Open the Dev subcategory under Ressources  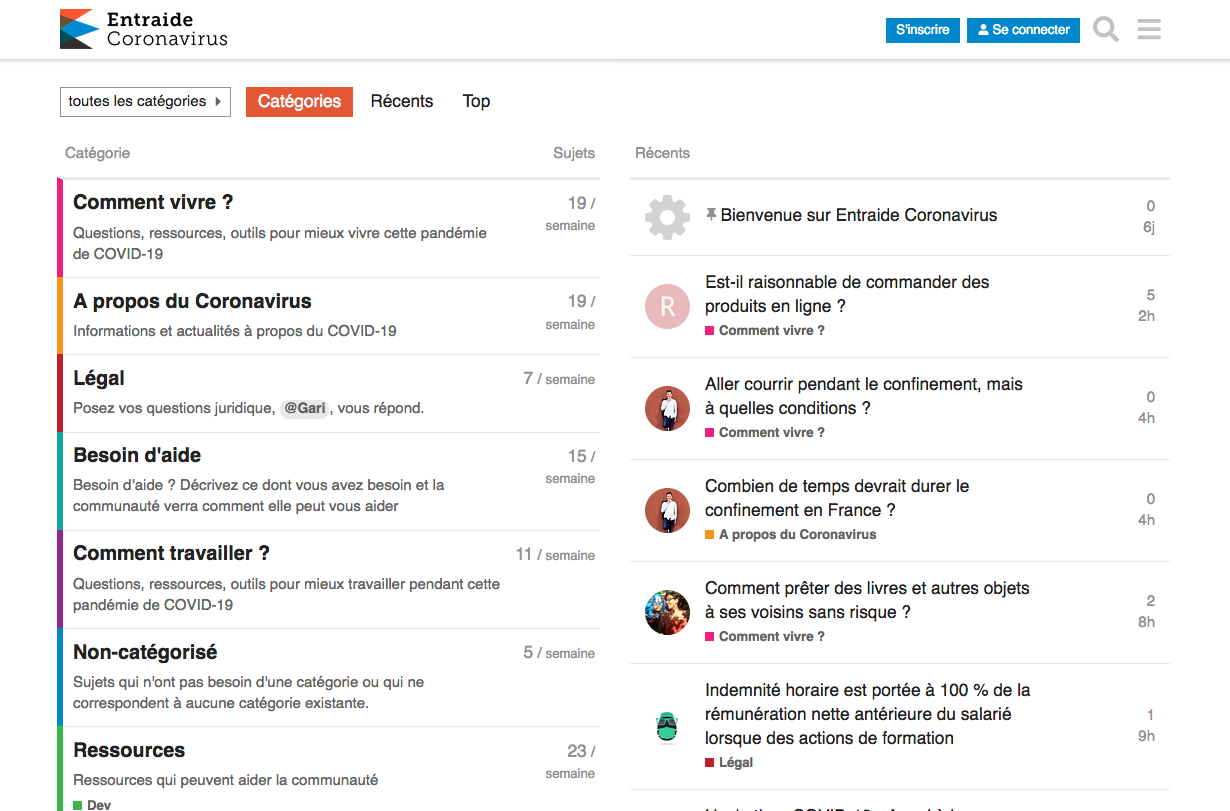(98, 804)
